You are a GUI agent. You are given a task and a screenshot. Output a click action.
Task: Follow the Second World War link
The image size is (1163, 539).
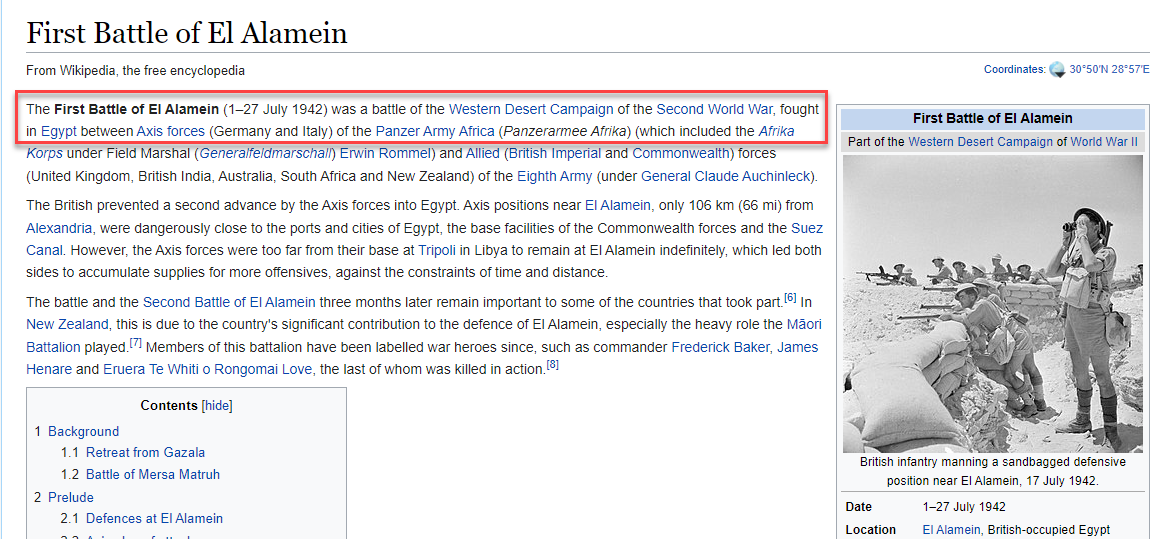[x=714, y=109]
